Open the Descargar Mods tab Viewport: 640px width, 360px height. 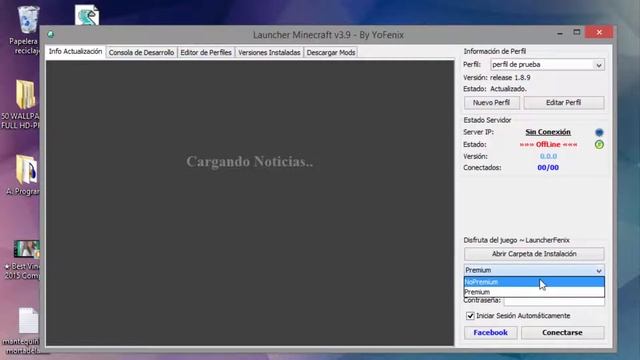331,53
